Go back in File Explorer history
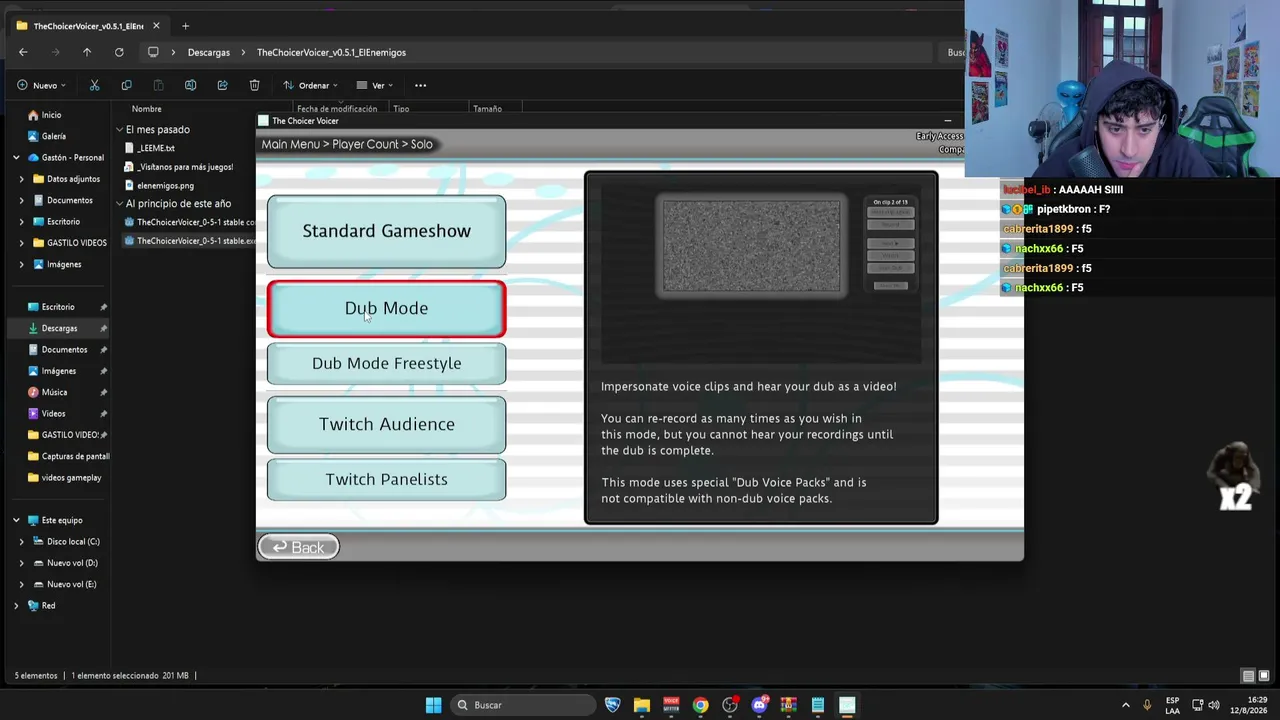Viewport: 1280px width, 720px height. (23, 52)
